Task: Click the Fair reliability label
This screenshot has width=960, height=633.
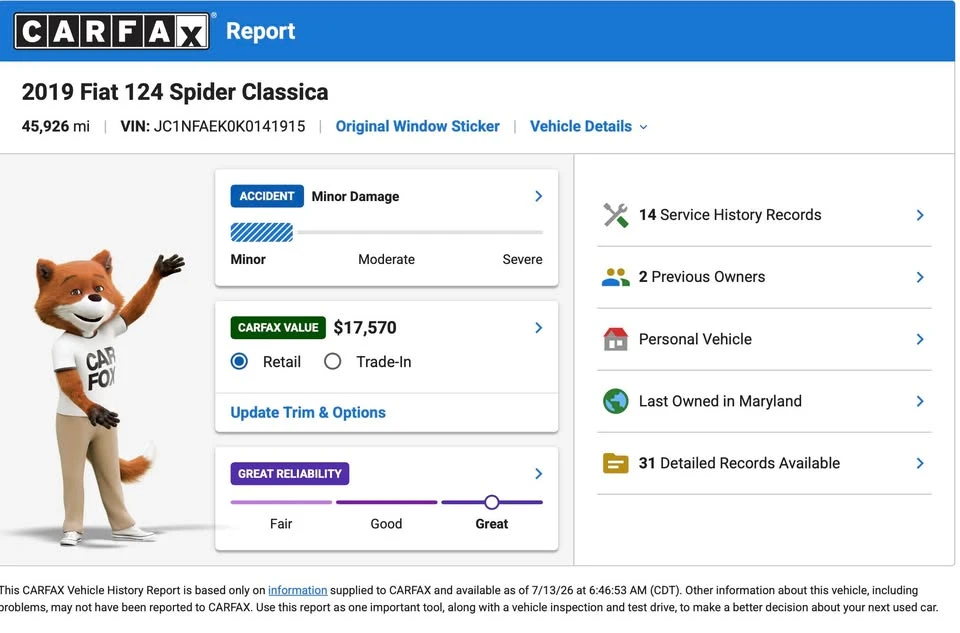Action: click(281, 524)
